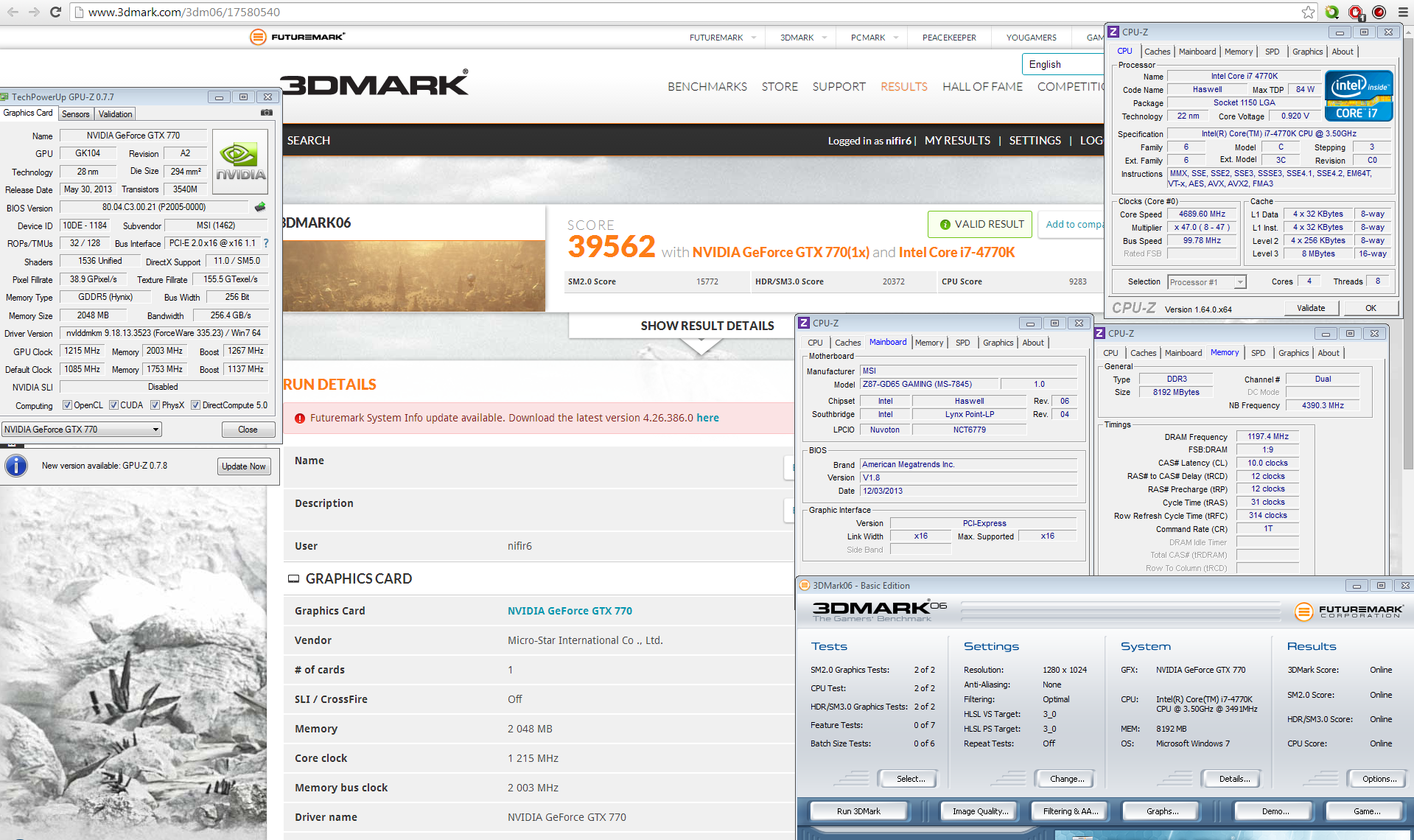Click the SEARCH field on the 3DMark page

pos(308,141)
